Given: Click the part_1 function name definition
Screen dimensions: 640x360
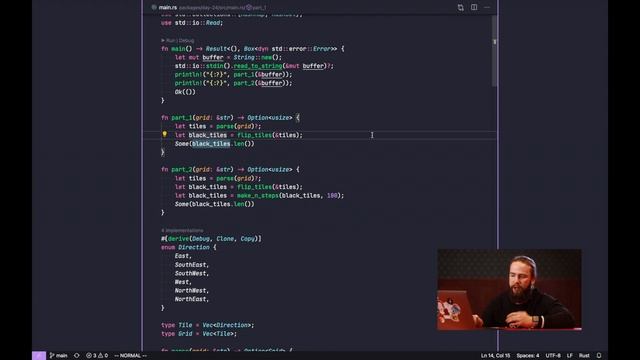Looking at the screenshot, I should (x=182, y=118).
